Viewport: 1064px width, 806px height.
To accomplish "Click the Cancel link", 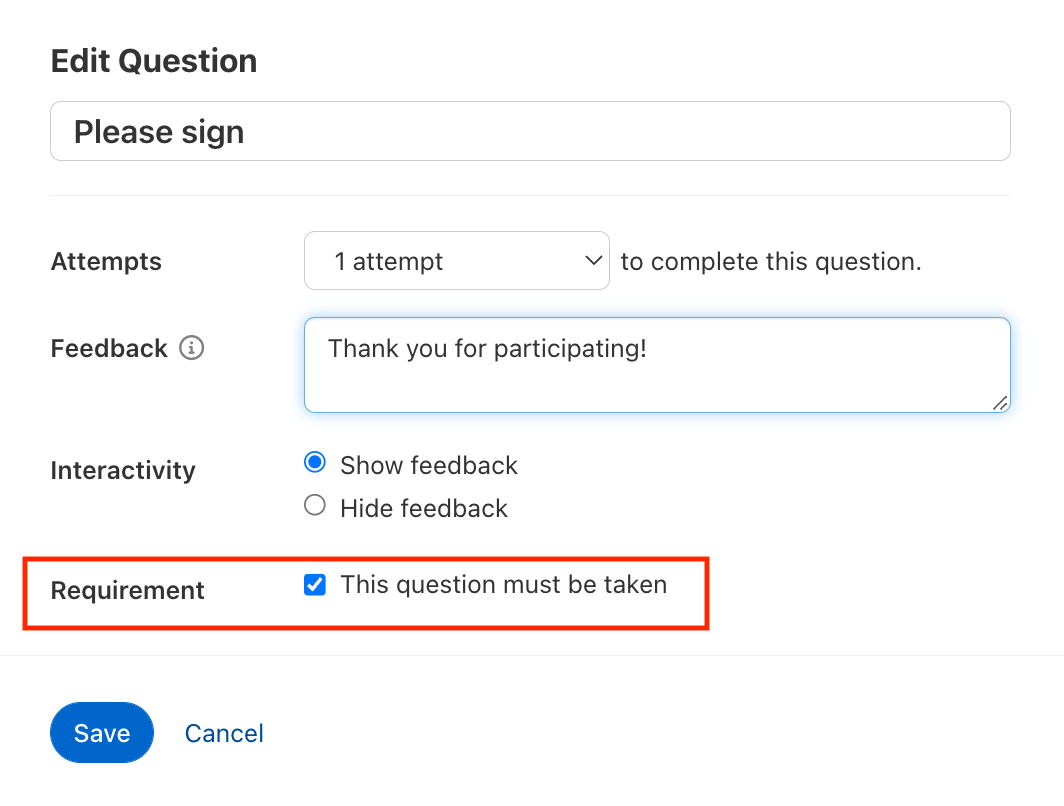I will 224,733.
